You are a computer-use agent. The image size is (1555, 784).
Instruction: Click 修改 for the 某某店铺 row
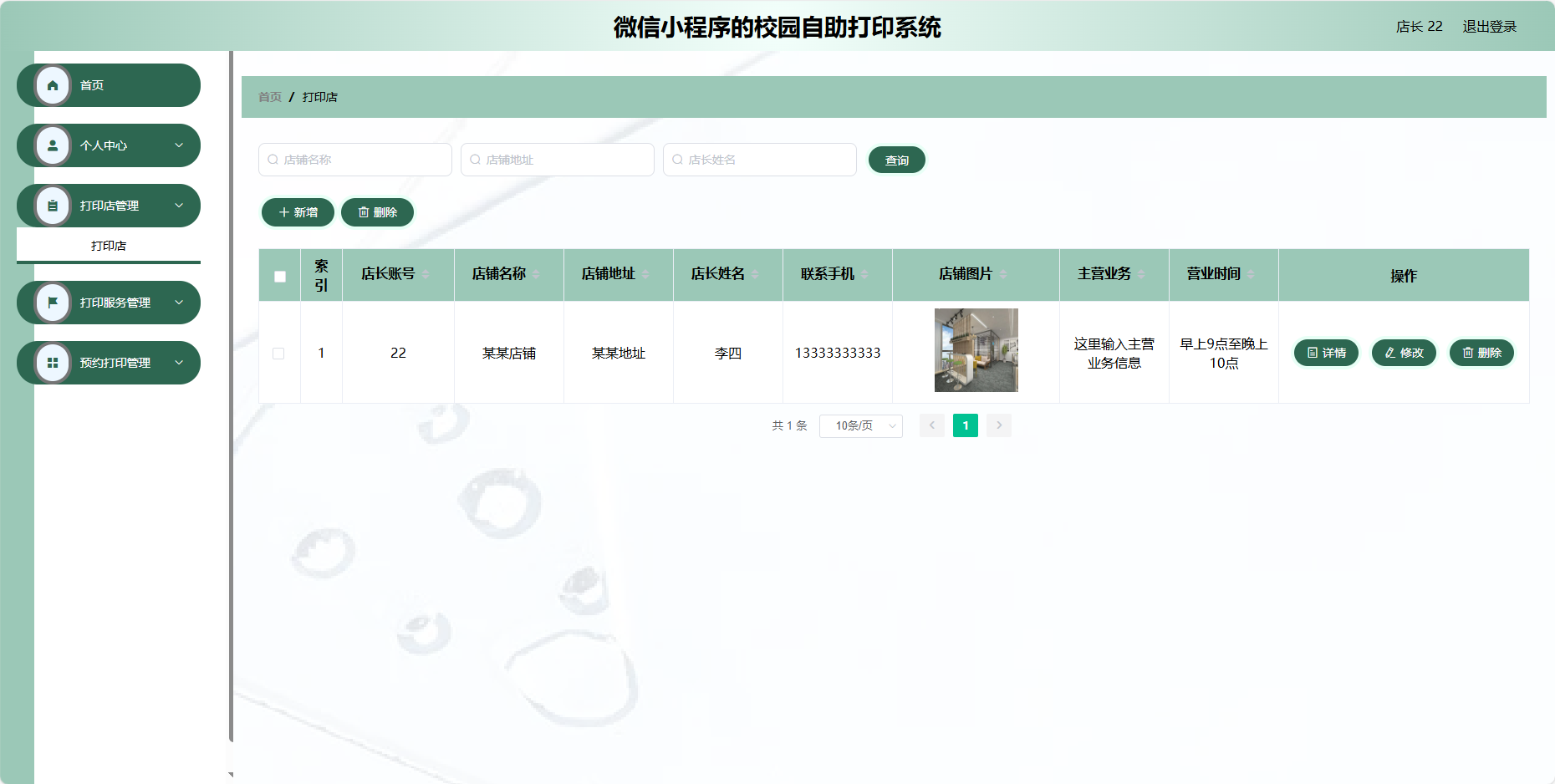(1404, 353)
